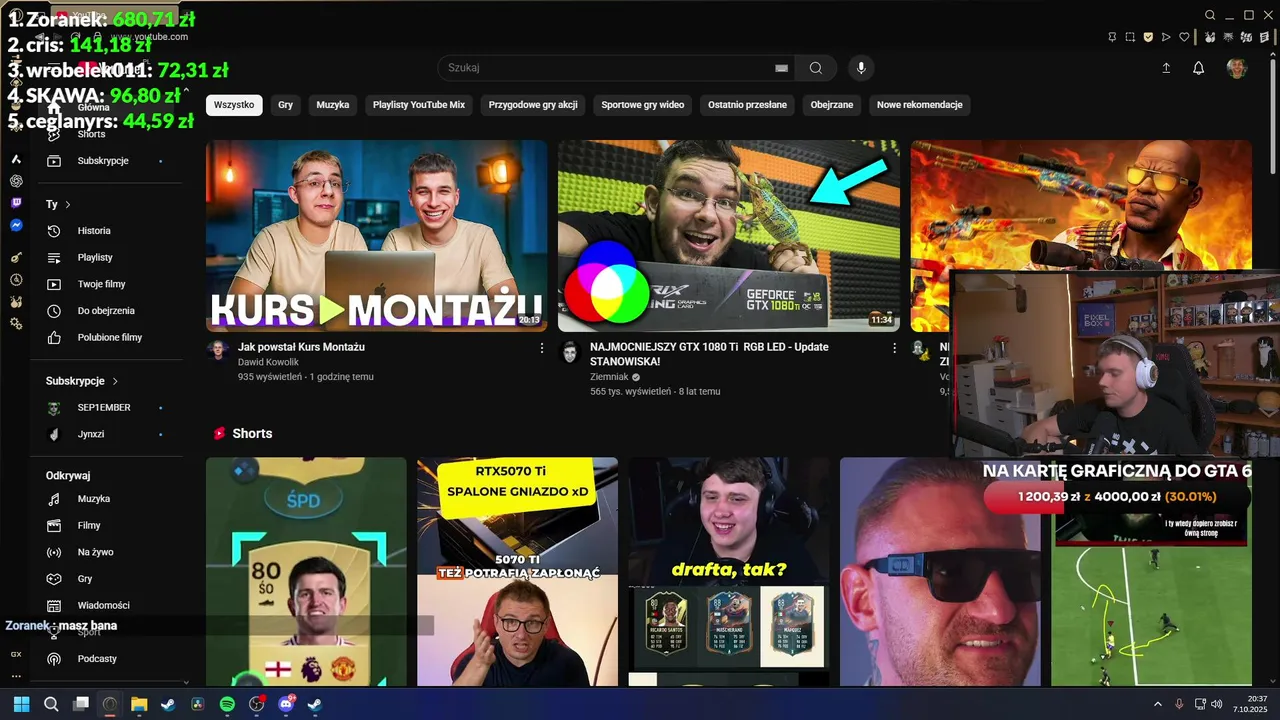Viewport: 1280px width, 720px height.
Task: Add page to bookmarks heart icon
Action: tap(1184, 37)
